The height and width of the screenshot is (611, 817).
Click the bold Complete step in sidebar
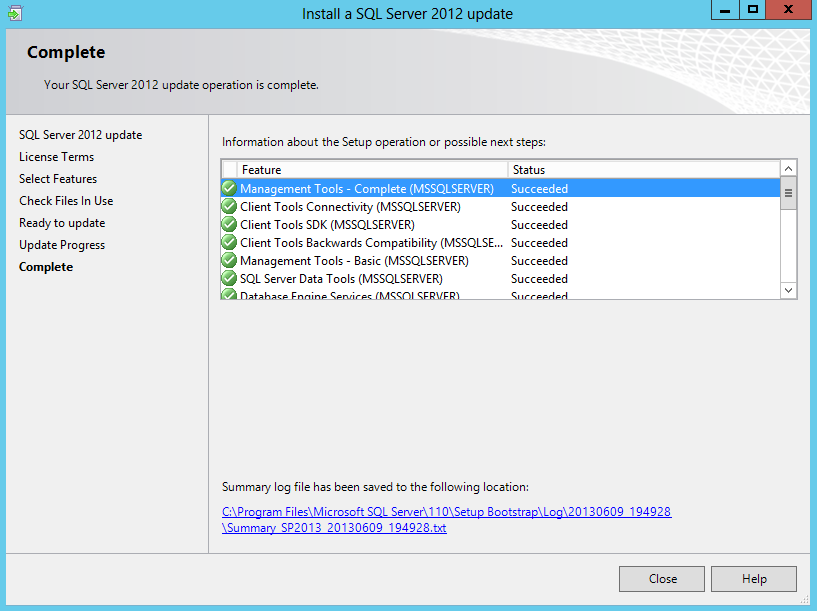46,267
